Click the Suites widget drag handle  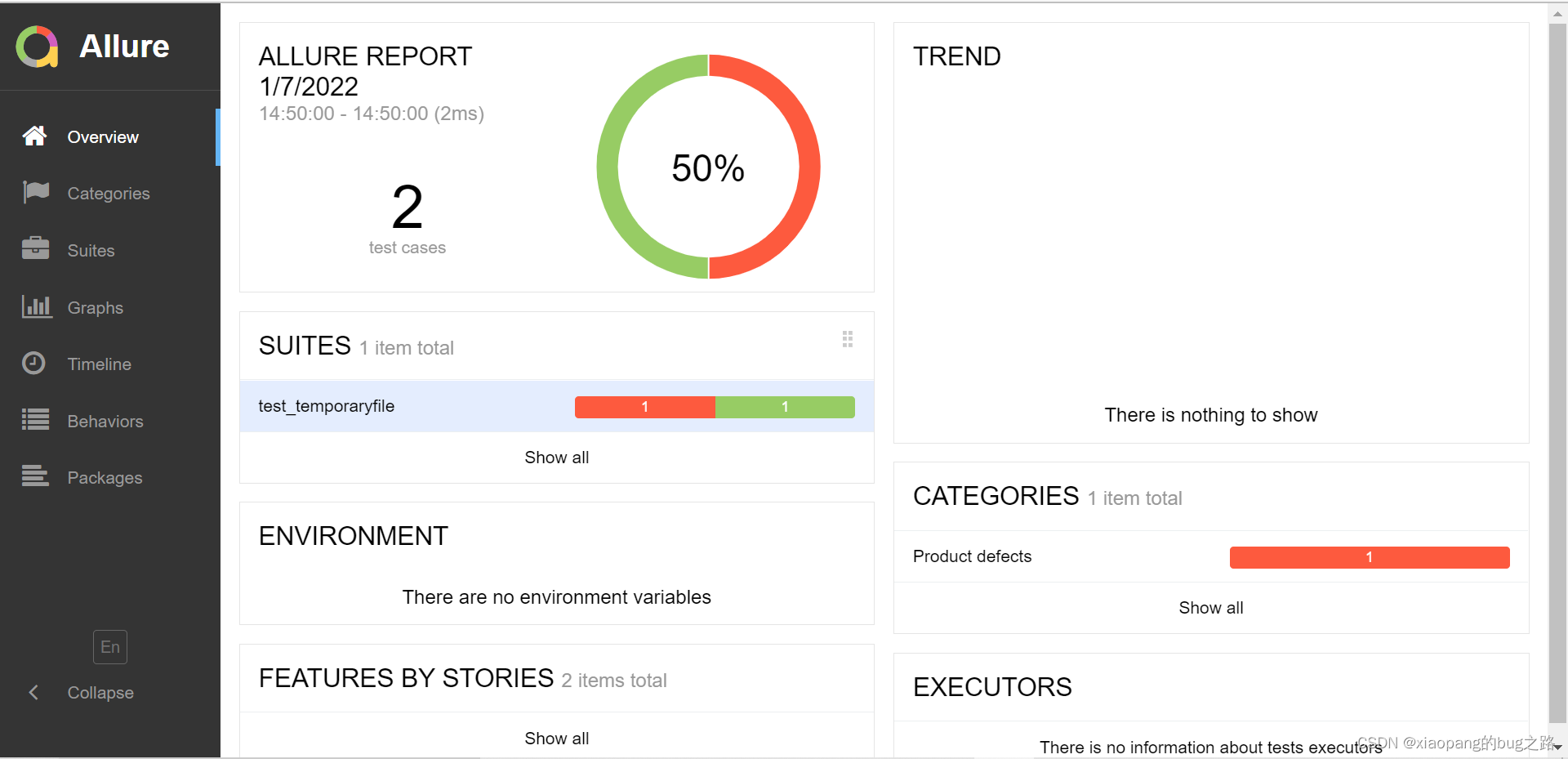[x=848, y=339]
